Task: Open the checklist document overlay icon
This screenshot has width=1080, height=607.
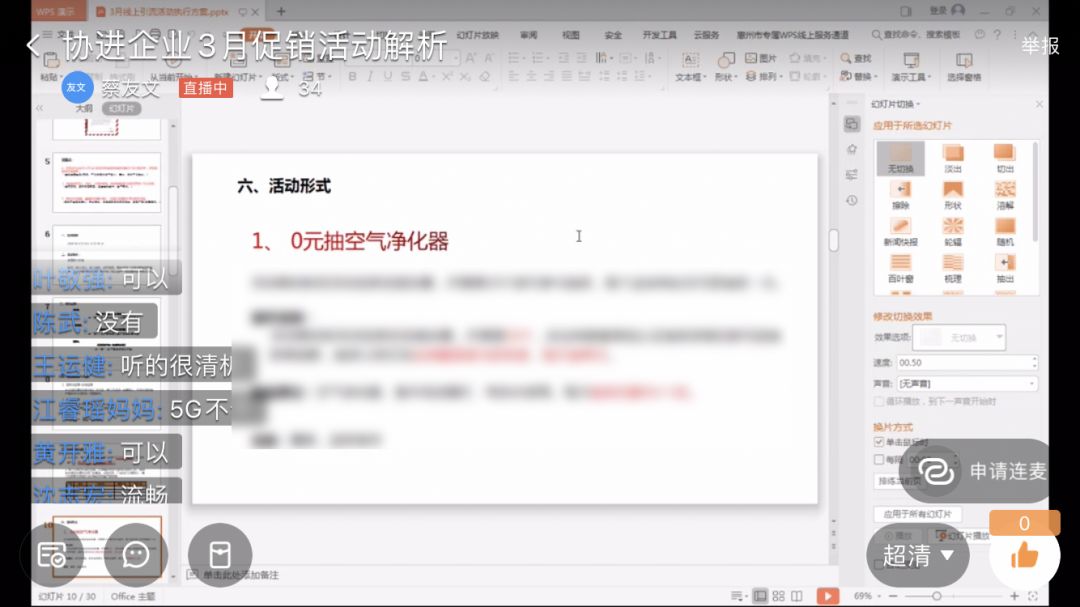Action: pos(52,555)
